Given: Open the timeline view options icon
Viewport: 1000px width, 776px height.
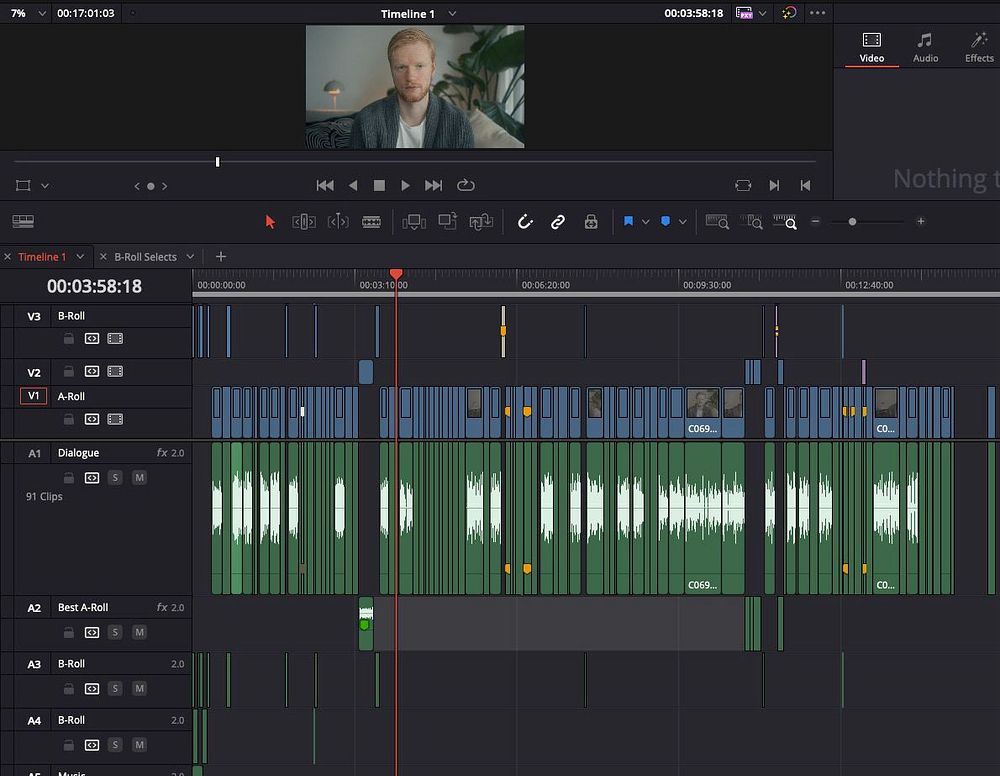Looking at the screenshot, I should pyautogui.click(x=23, y=221).
